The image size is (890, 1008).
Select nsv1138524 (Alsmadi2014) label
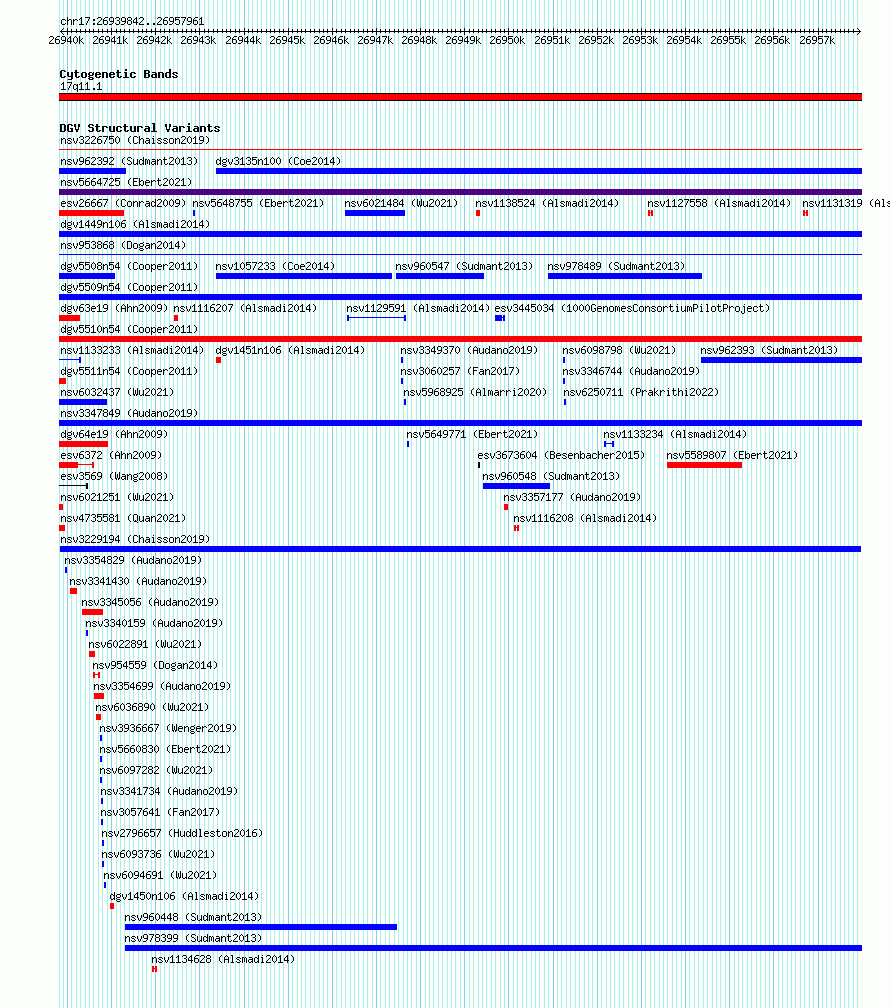pyautogui.click(x=547, y=203)
